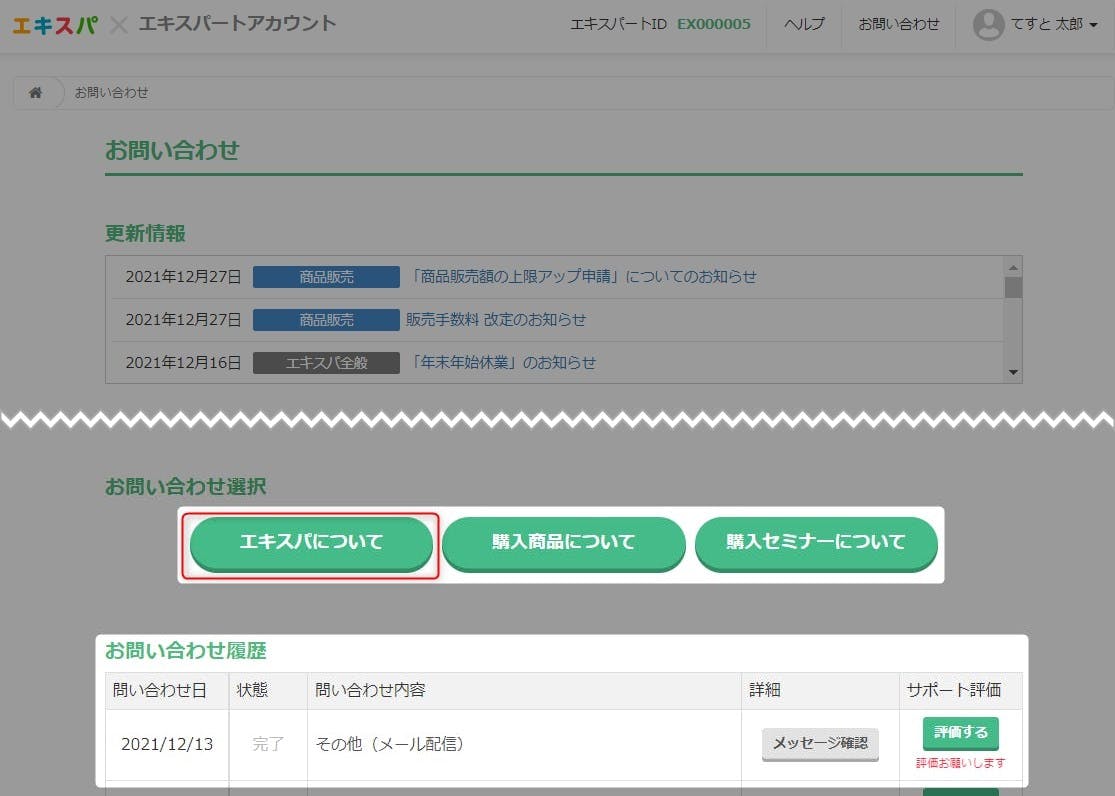The height and width of the screenshot is (796, 1115).
Task: Click the news list scroll up arrow
Action: 1013,267
